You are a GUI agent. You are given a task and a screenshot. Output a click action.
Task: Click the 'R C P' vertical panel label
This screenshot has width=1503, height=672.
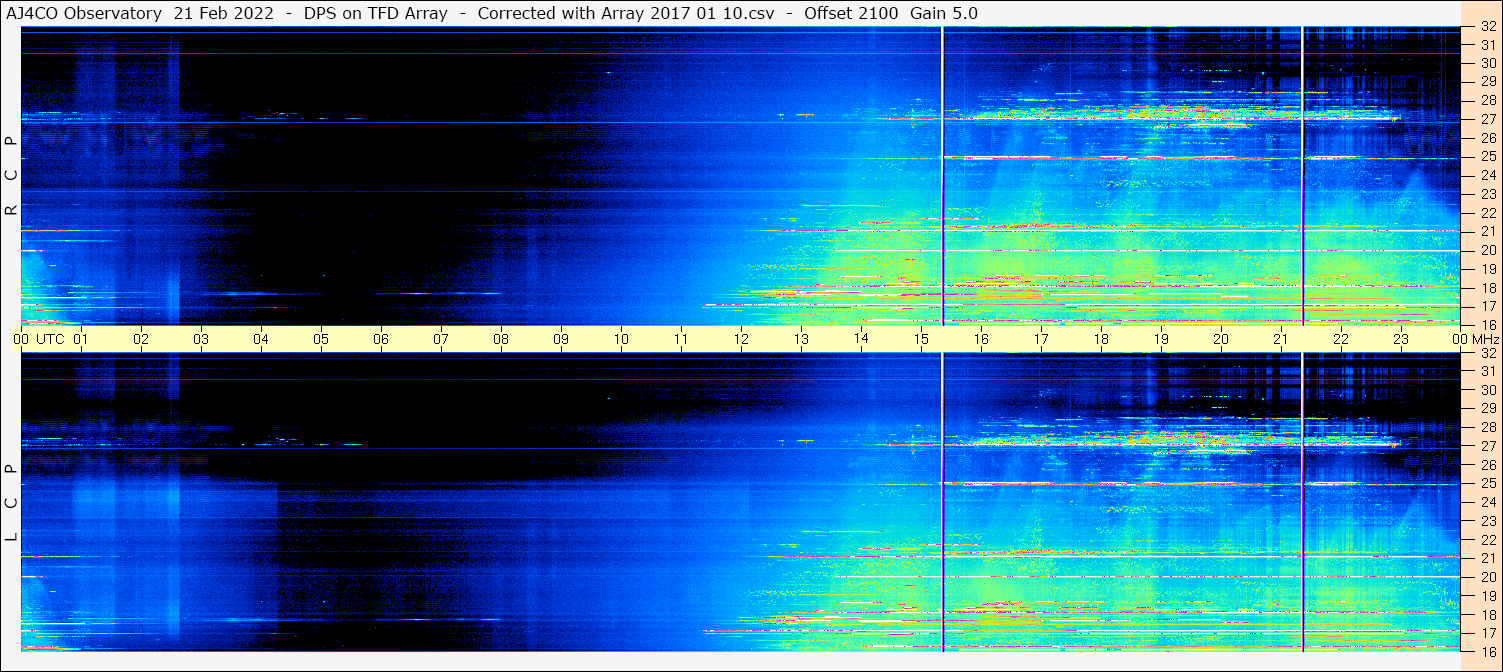pos(12,177)
